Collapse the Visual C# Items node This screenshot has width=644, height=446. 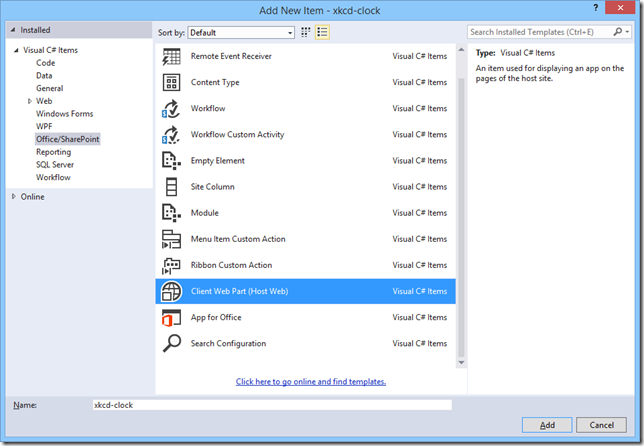[x=14, y=50]
